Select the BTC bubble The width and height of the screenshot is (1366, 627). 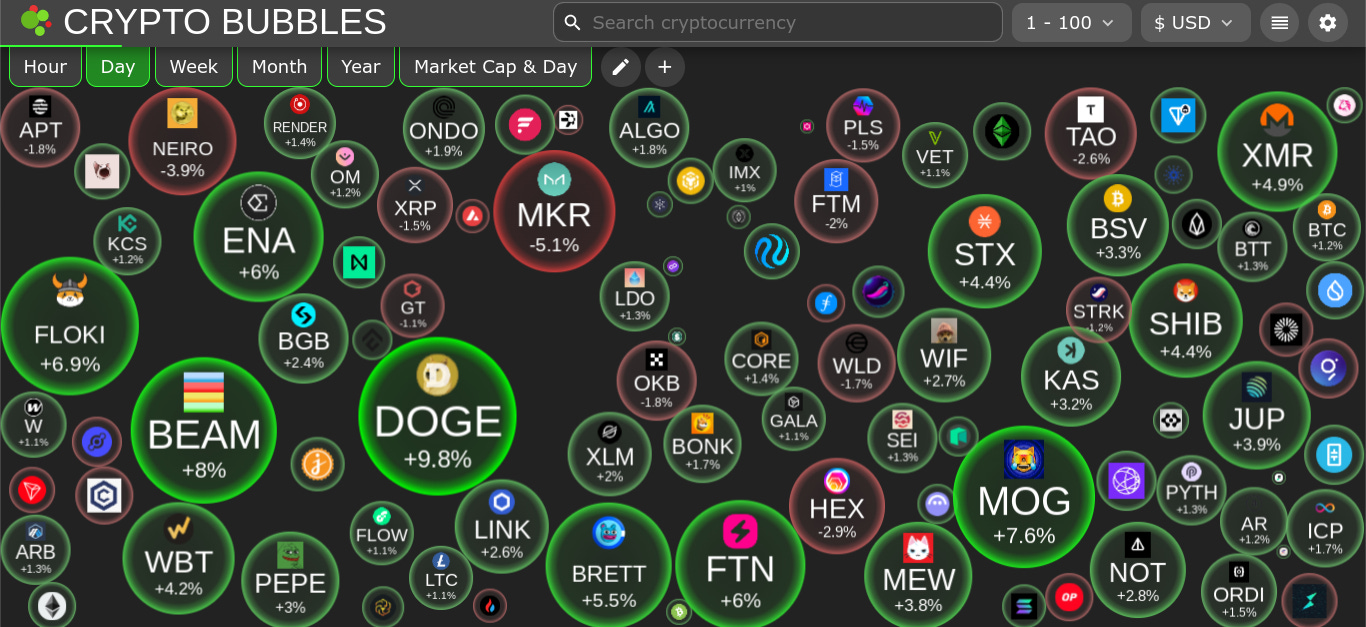click(1327, 227)
